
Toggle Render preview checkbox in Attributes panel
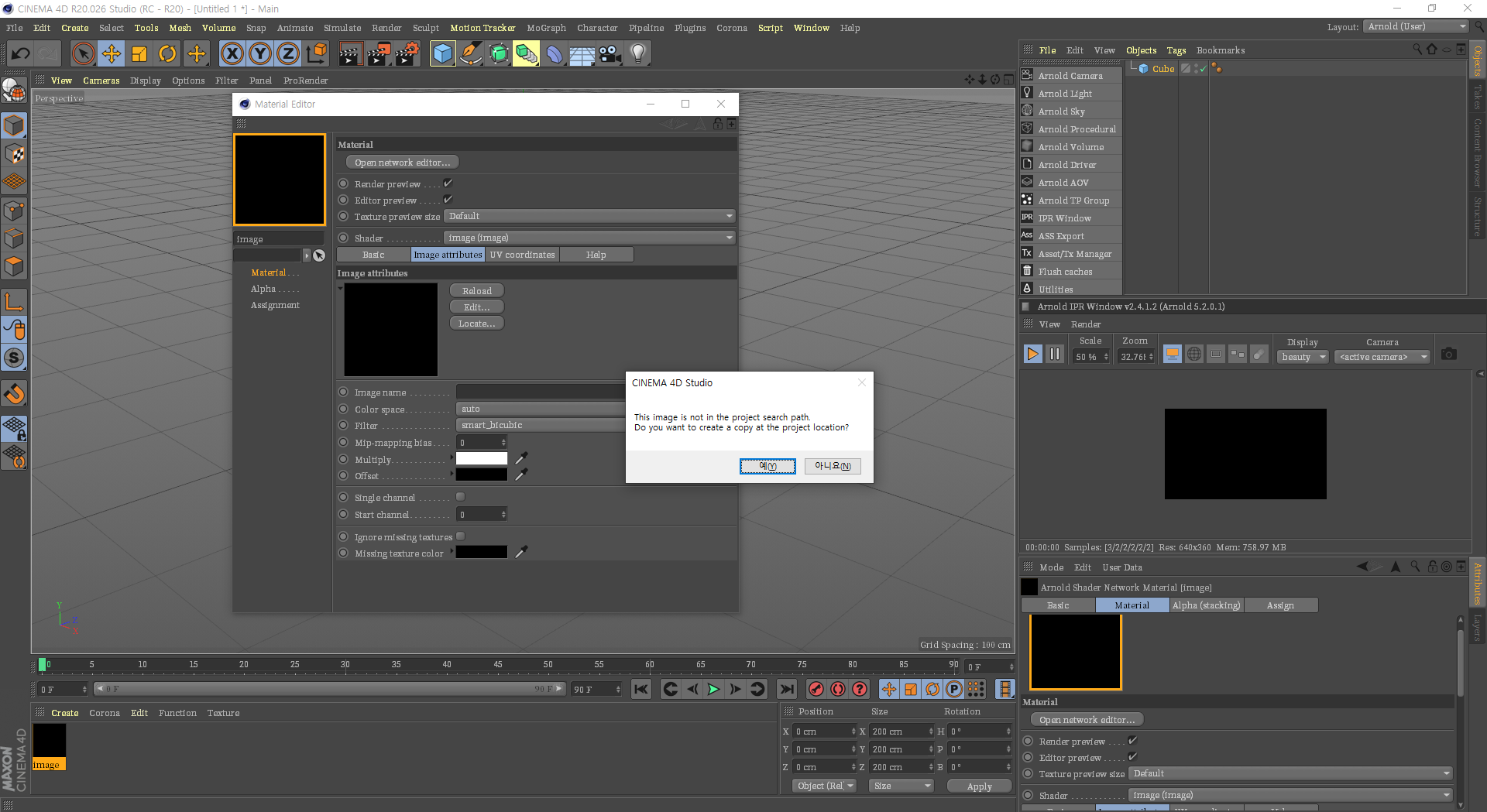[1132, 741]
